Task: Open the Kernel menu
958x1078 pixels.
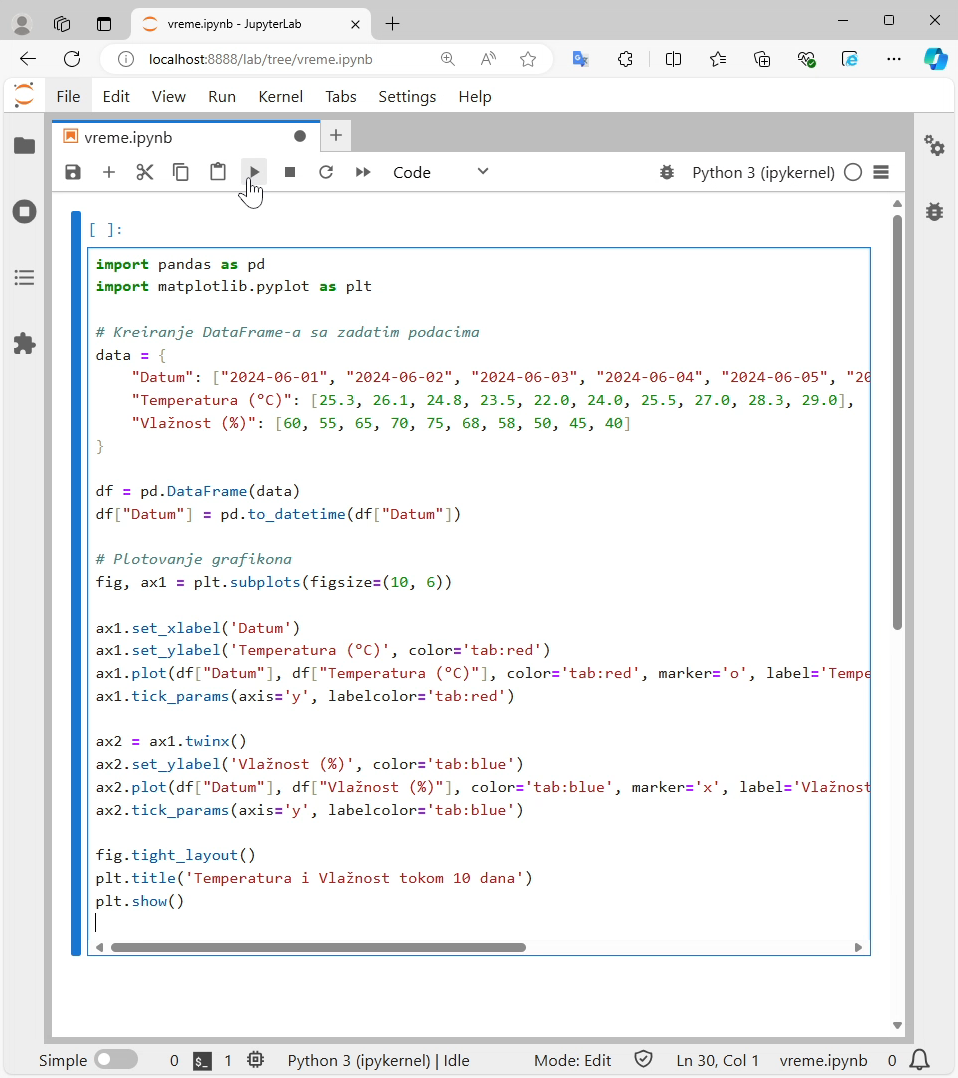Action: coord(281,97)
